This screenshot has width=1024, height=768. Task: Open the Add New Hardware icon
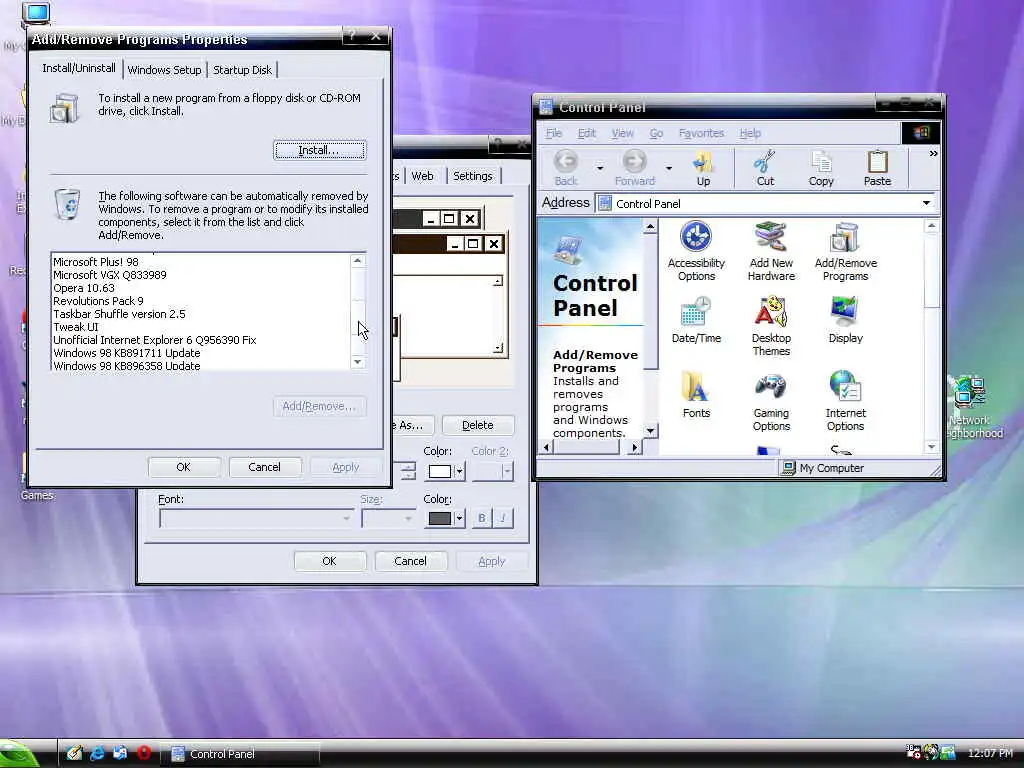pyautogui.click(x=771, y=251)
